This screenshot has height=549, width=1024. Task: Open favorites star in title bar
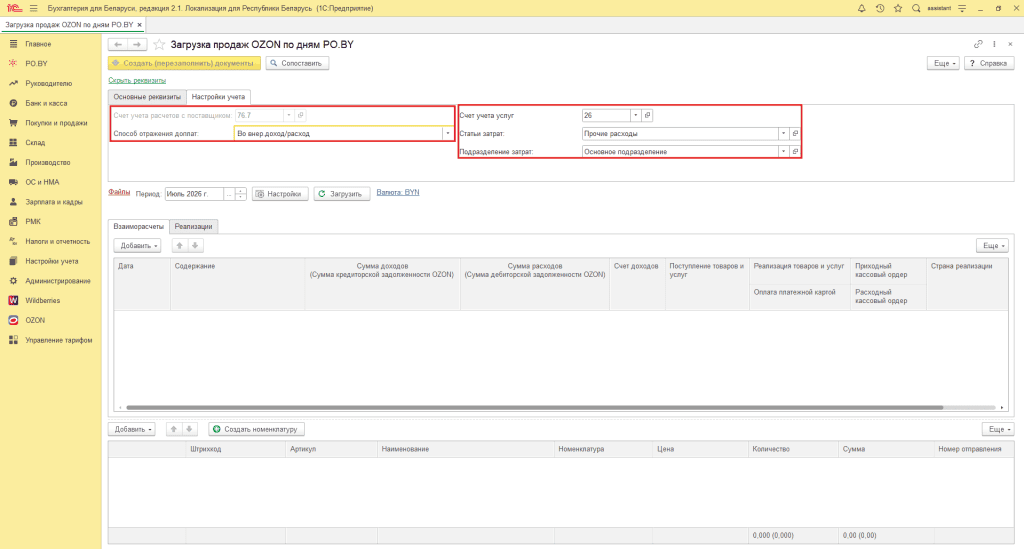(x=898, y=8)
